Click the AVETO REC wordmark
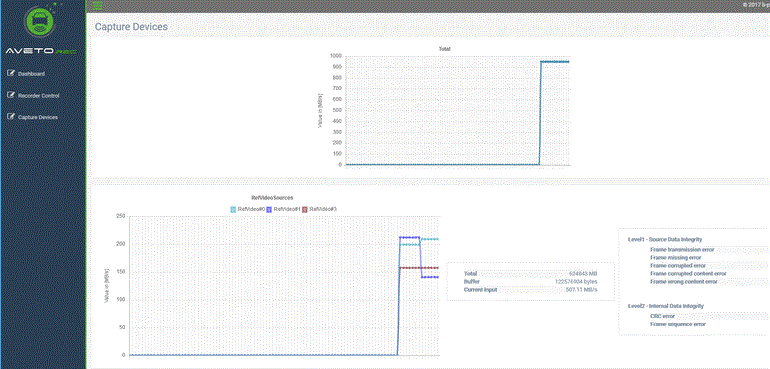This screenshot has width=770, height=369. coord(41,52)
